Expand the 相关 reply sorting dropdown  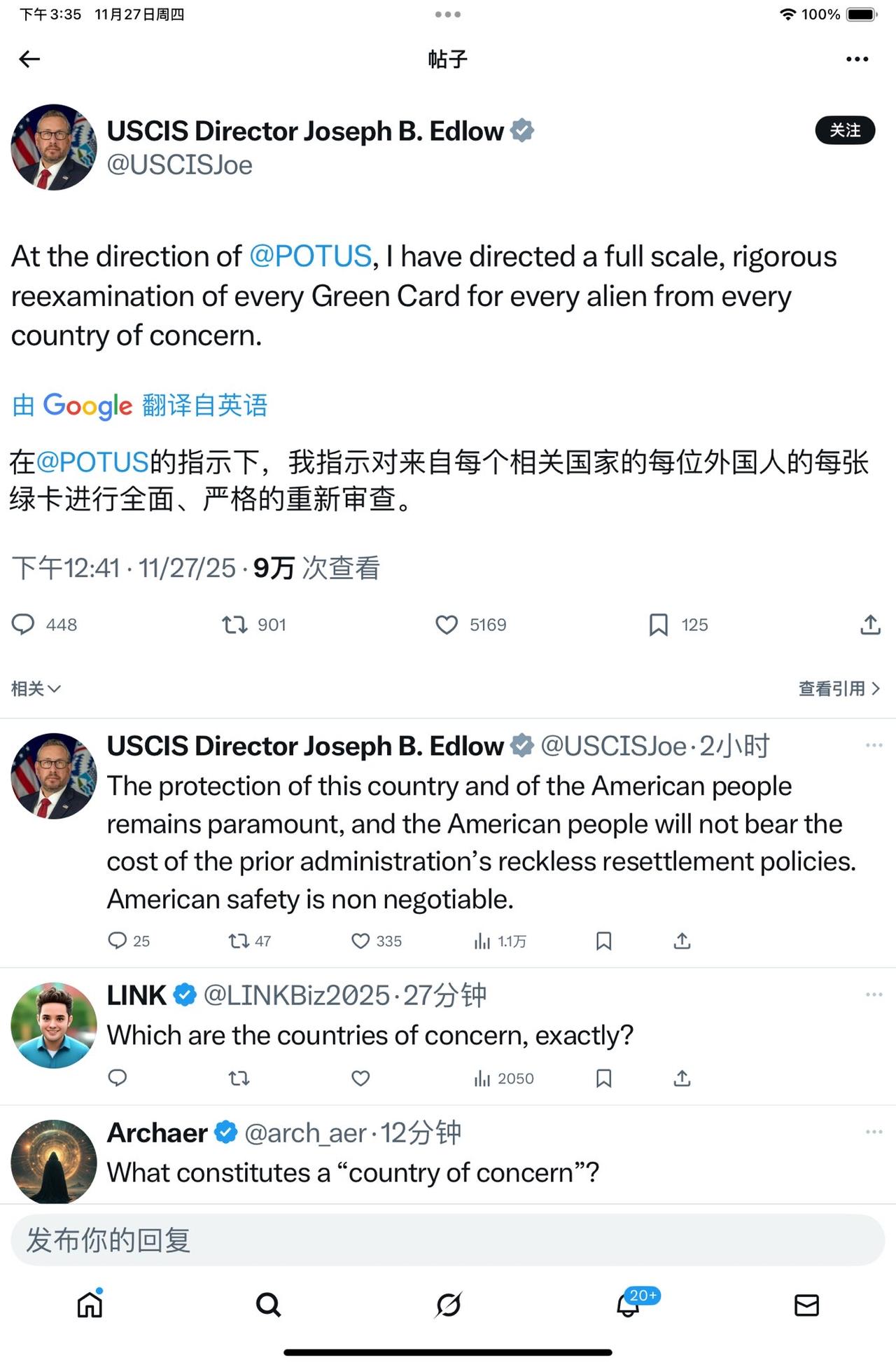36,688
